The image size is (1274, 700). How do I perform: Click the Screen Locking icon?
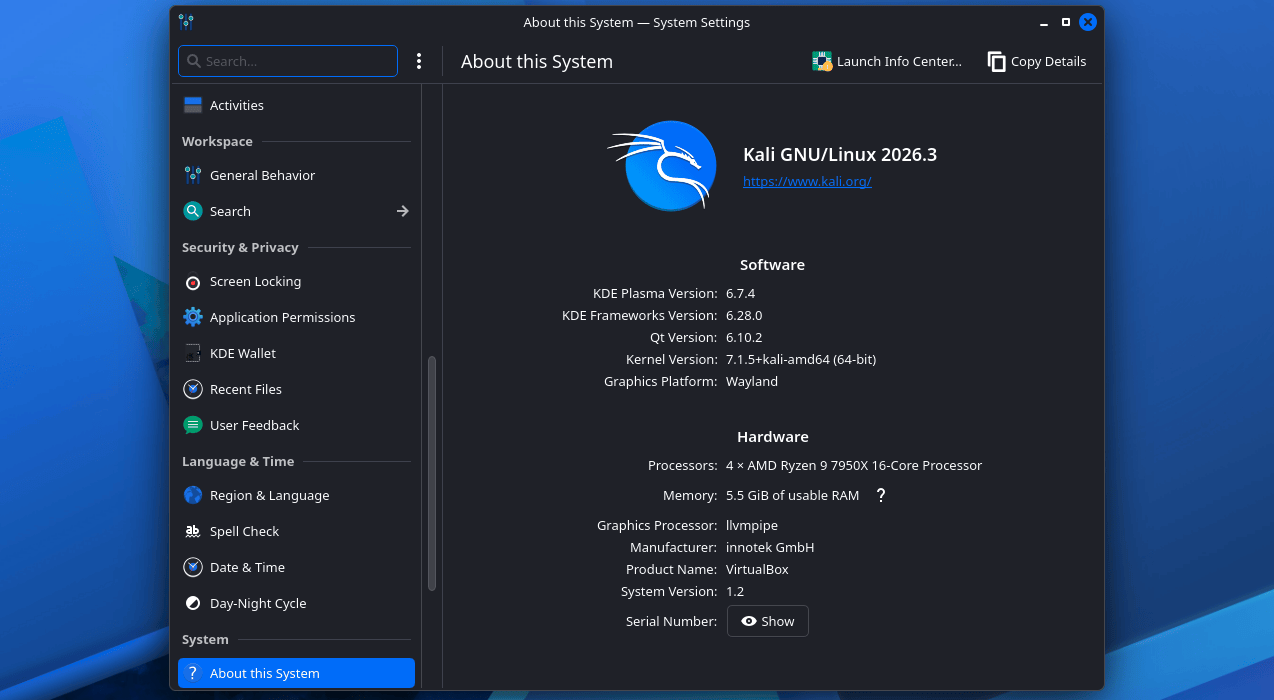193,282
